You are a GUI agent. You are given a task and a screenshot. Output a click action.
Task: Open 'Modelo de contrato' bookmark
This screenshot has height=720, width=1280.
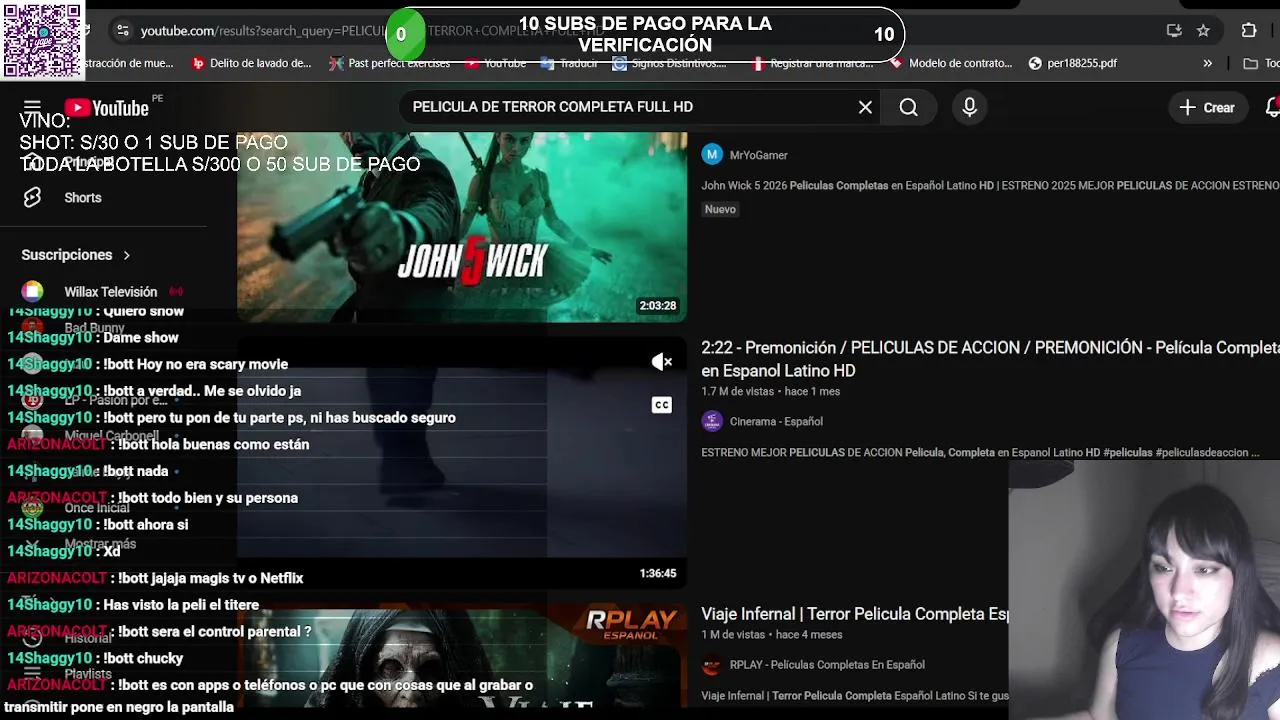point(951,63)
